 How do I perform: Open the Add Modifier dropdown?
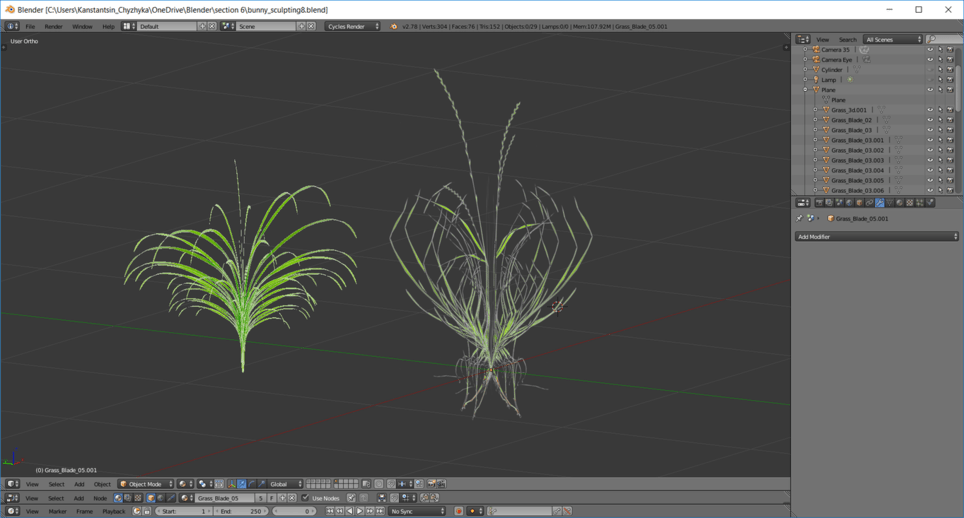tap(877, 237)
